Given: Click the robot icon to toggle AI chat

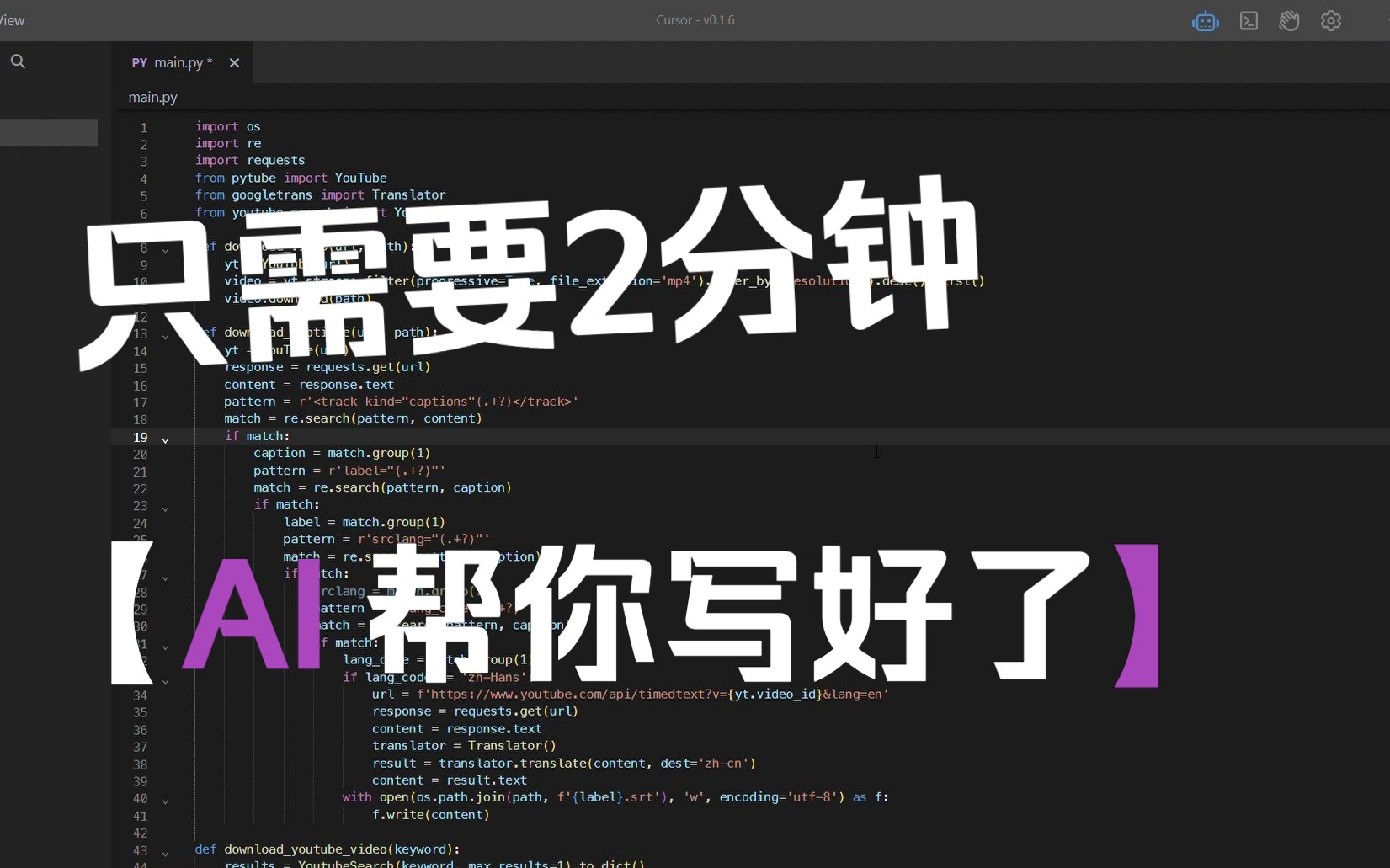Looking at the screenshot, I should click(1206, 20).
